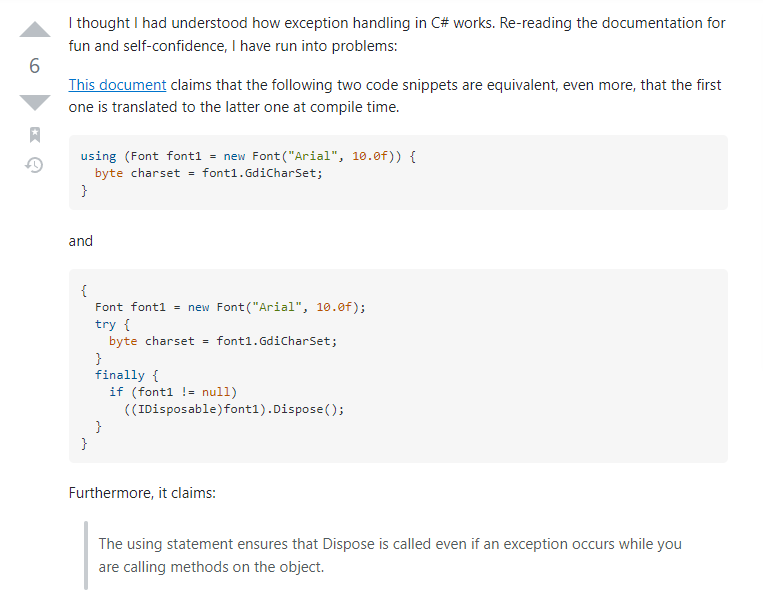Upvote the question with the up arrow
This screenshot has width=763, height=595.
pos(35,29)
